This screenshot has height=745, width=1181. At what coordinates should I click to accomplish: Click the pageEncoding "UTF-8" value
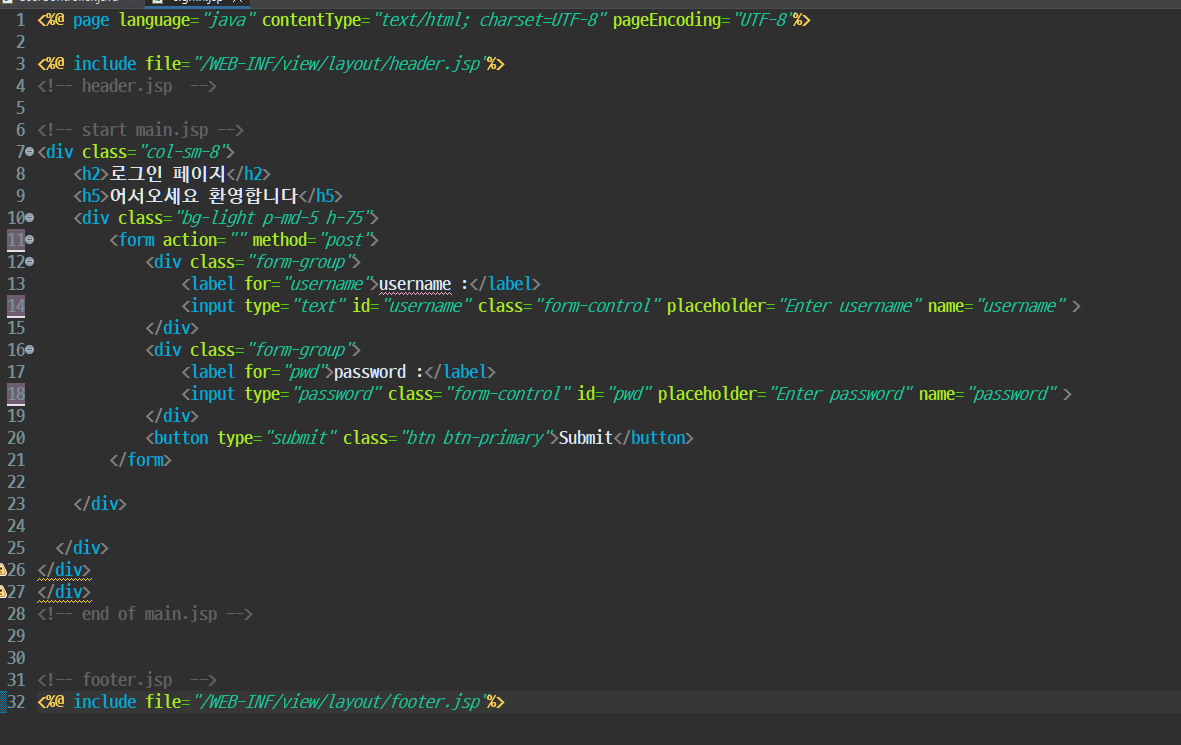[762, 20]
